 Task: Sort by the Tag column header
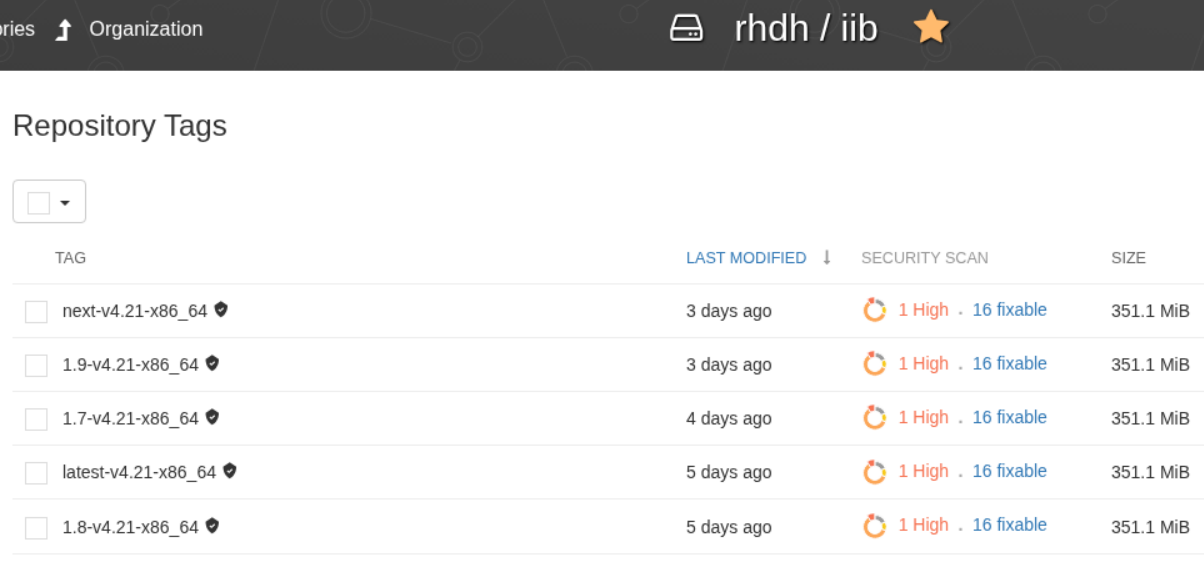click(70, 258)
